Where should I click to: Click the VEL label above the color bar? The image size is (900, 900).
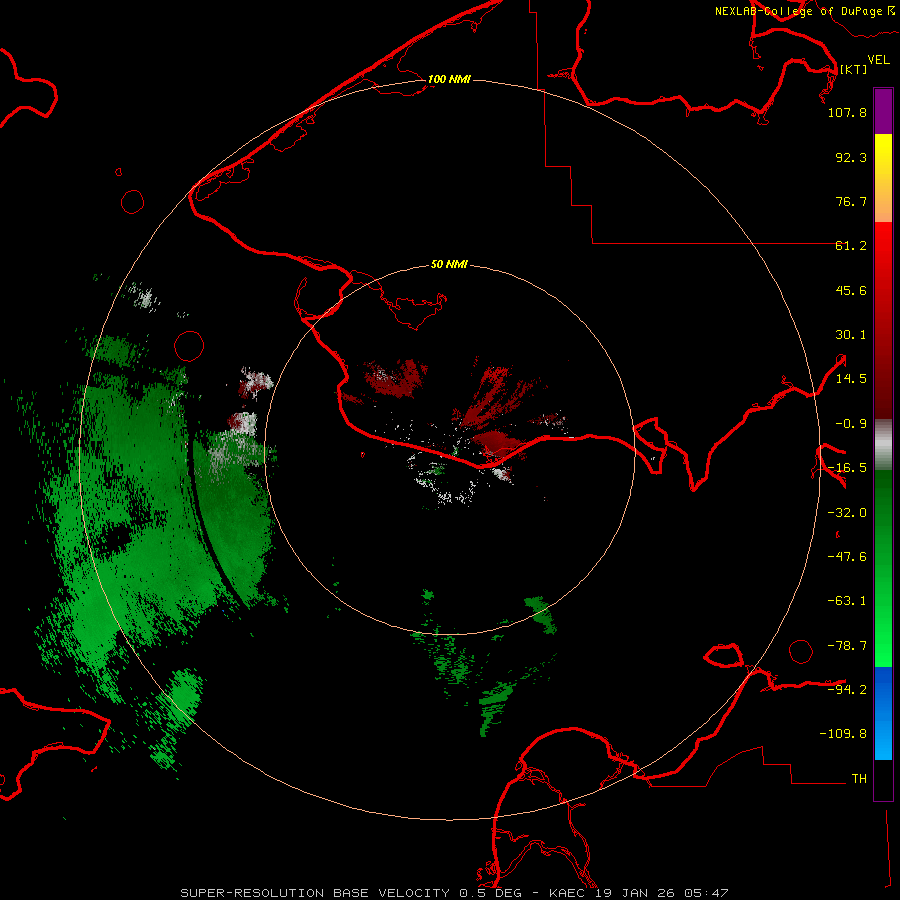[x=878, y=60]
